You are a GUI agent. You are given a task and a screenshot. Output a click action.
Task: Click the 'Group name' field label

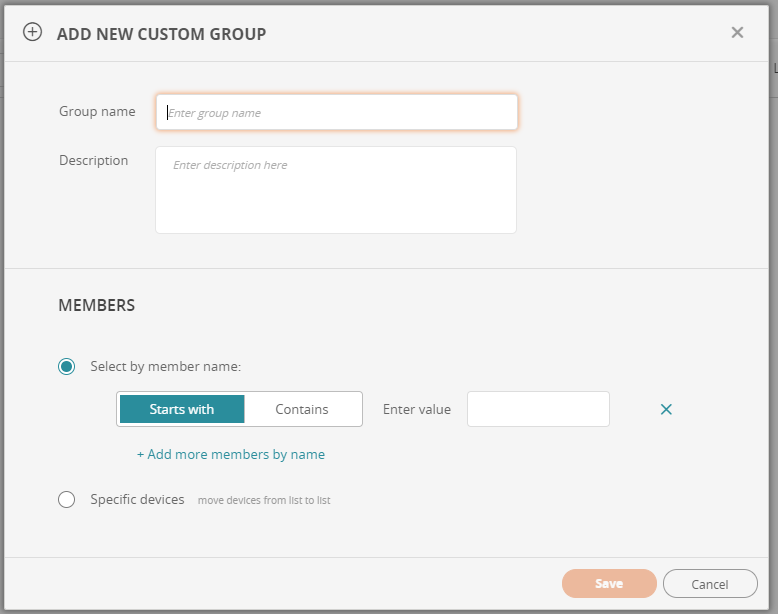click(x=97, y=112)
